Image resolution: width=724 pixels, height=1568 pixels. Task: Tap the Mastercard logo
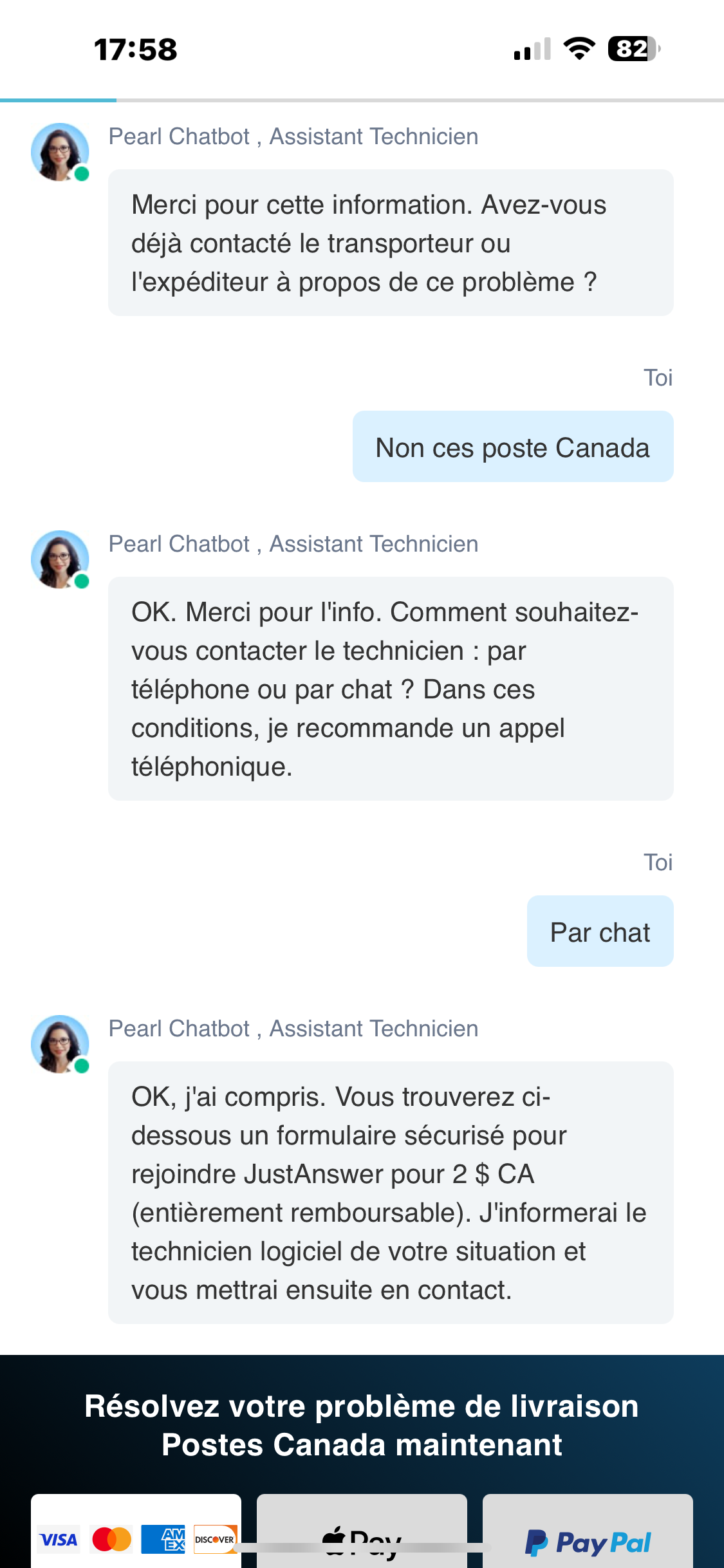[112, 1540]
